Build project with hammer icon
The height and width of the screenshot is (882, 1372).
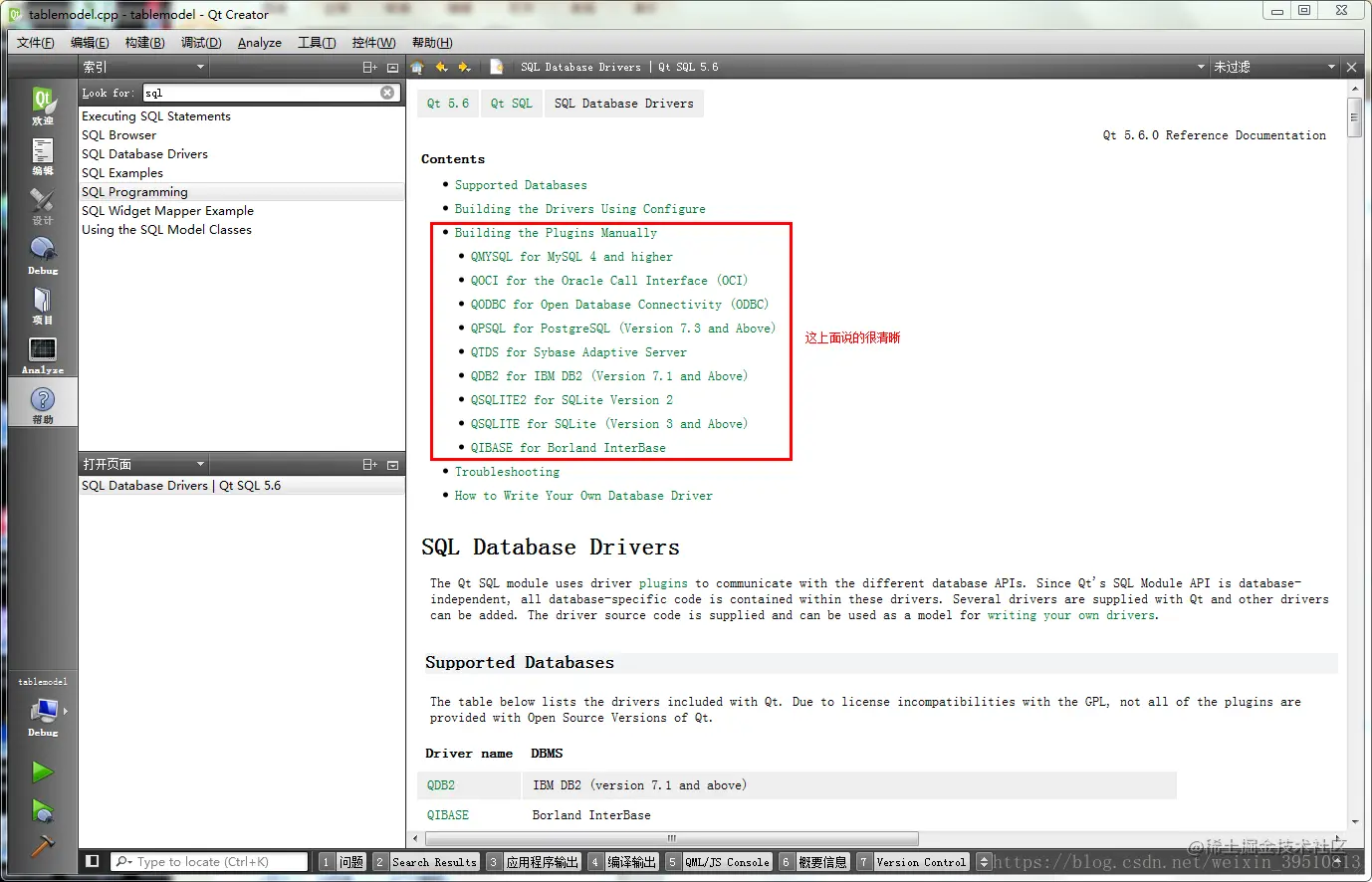tap(42, 846)
